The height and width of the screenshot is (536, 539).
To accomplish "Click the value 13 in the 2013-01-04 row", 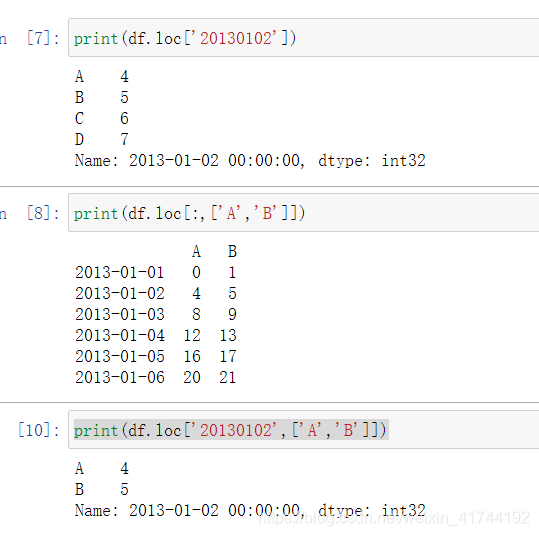I will [228, 336].
